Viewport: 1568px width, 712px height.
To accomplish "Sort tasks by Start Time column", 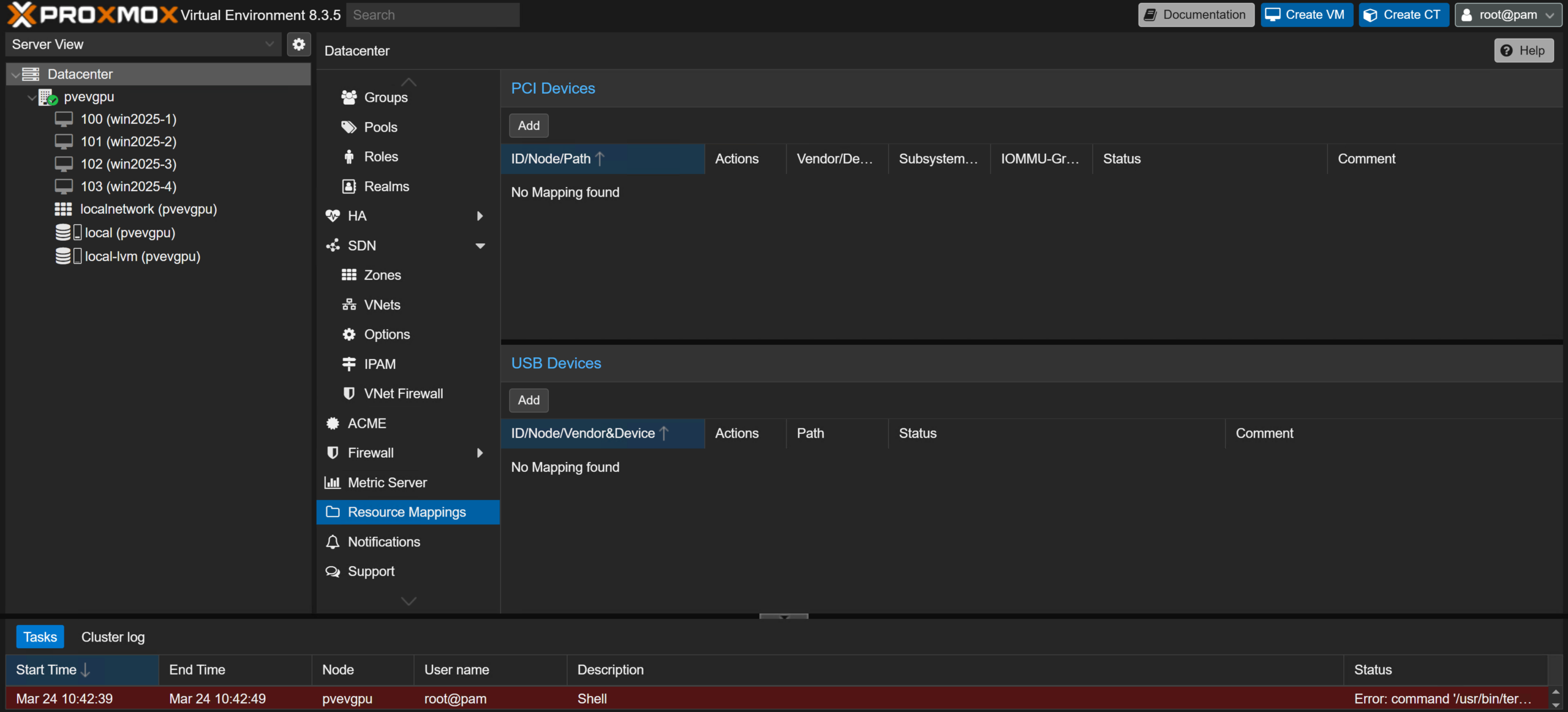I will point(82,670).
